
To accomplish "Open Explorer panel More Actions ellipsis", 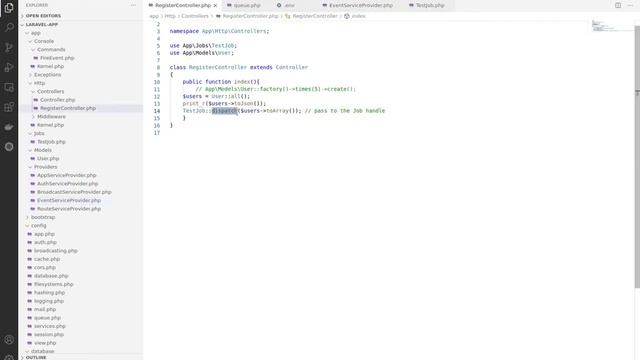I will click(x=133, y=5).
